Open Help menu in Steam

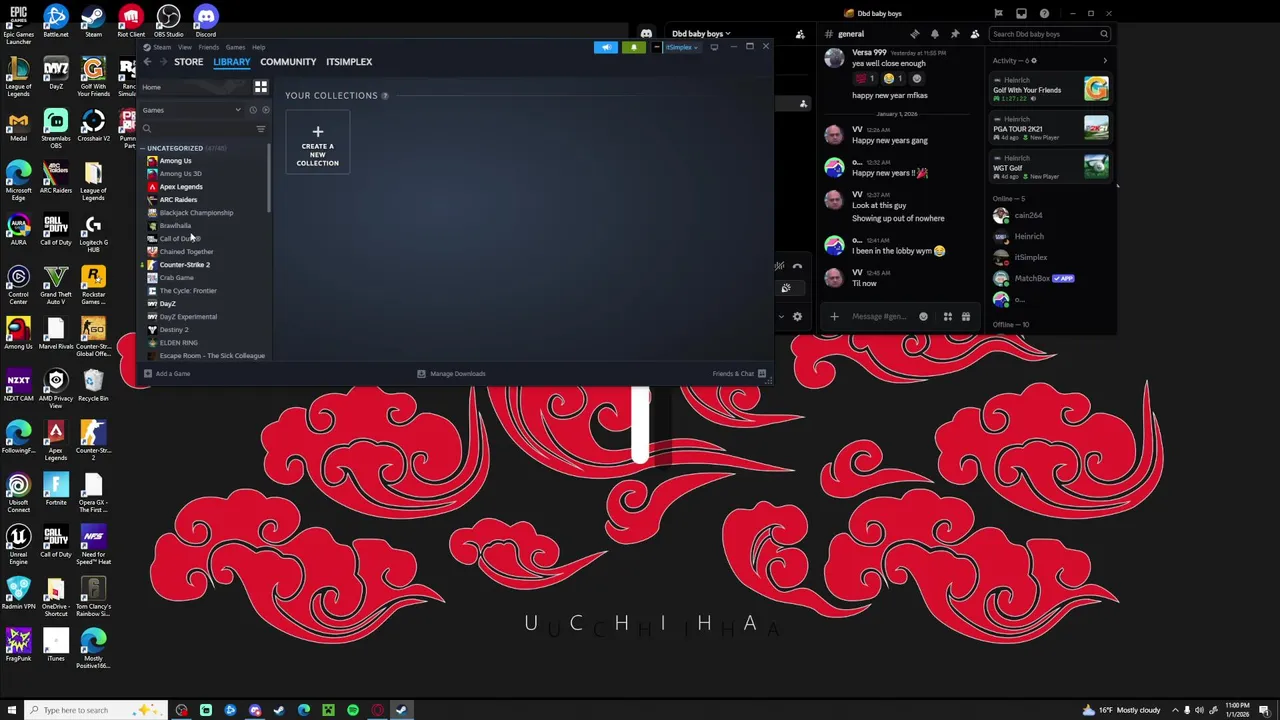coord(258,47)
